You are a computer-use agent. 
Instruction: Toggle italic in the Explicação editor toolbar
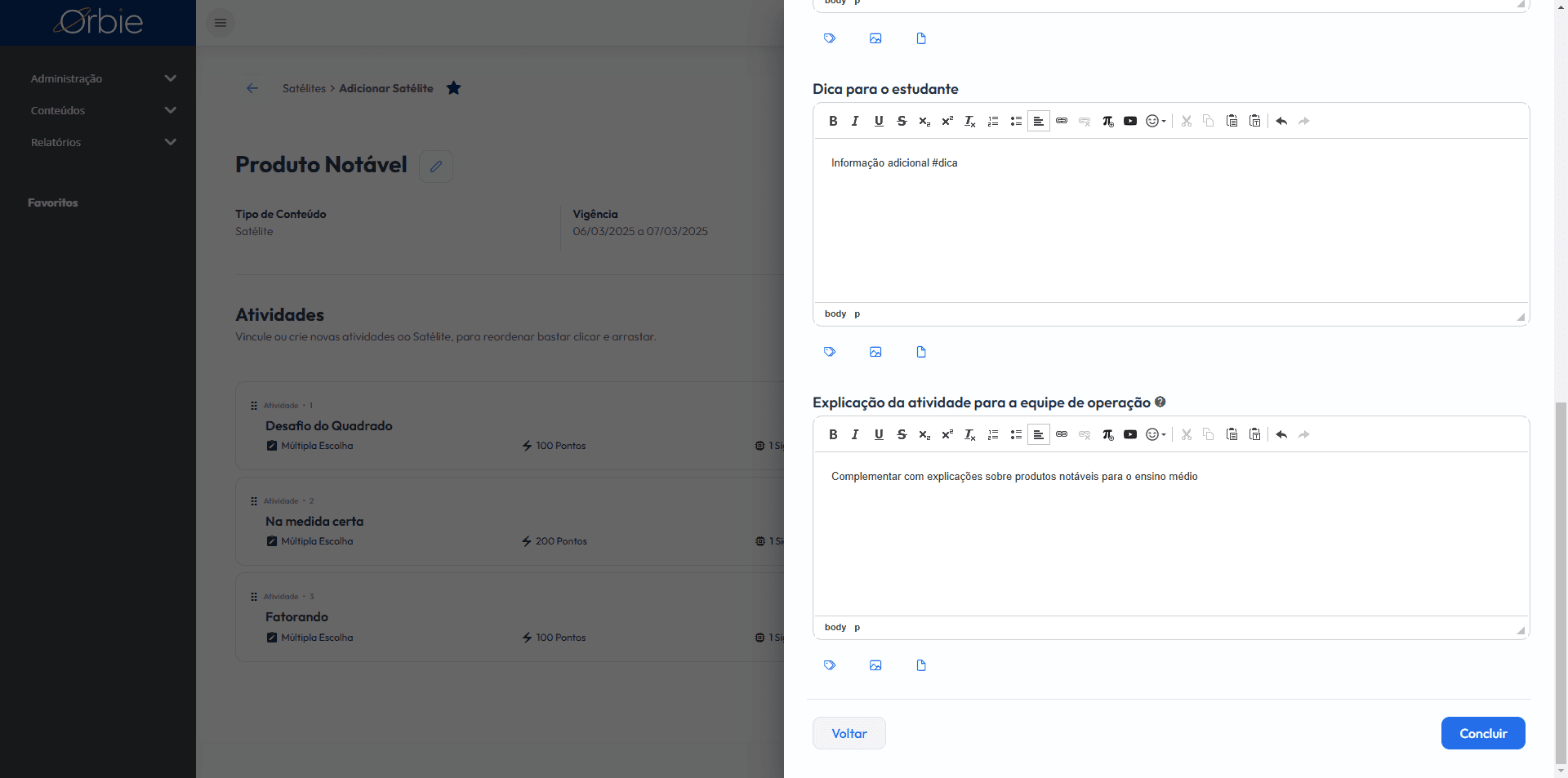[x=855, y=434]
